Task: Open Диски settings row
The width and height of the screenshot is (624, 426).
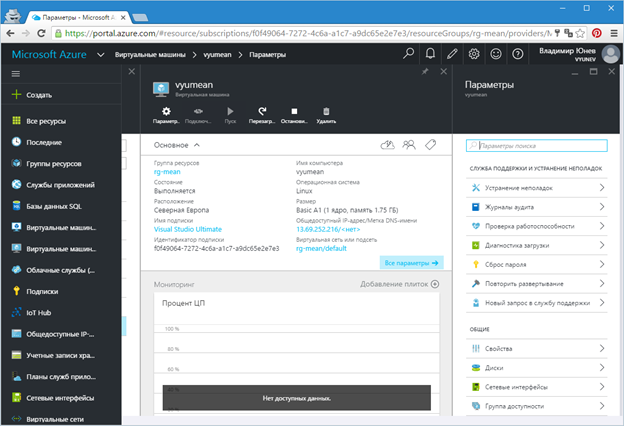Action: click(536, 367)
